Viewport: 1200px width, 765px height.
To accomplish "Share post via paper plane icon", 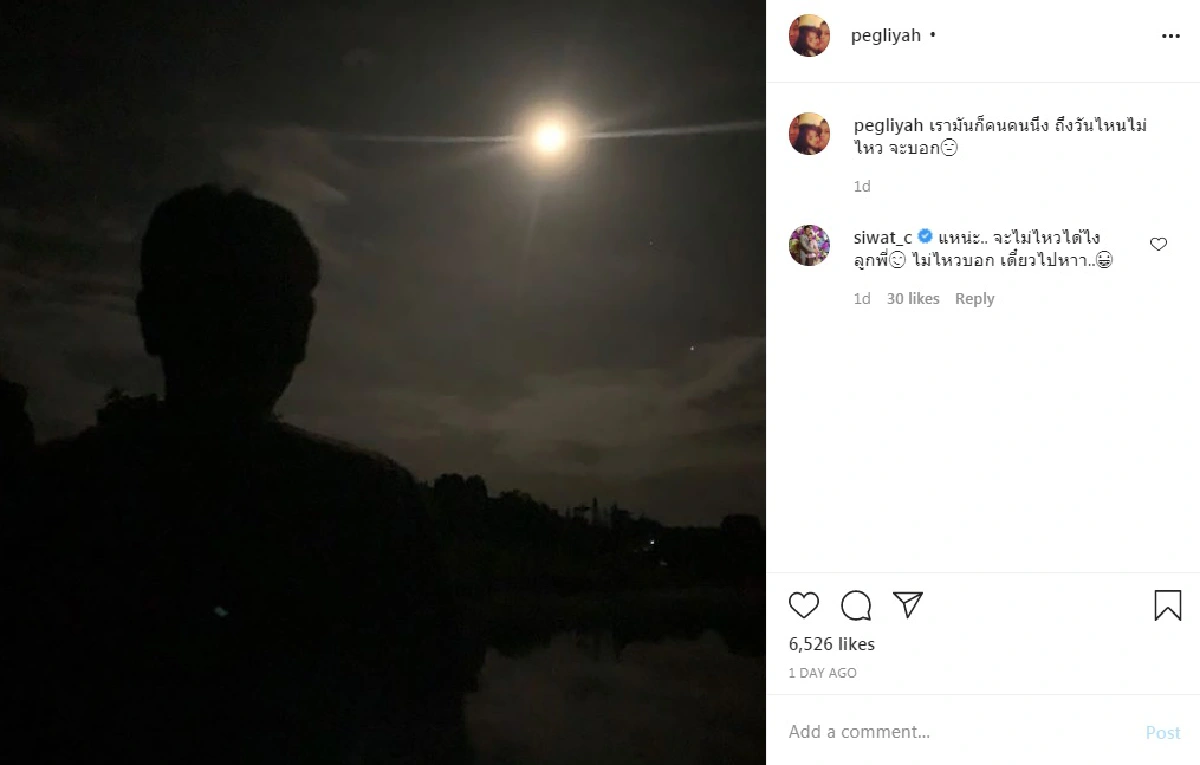I will [907, 604].
